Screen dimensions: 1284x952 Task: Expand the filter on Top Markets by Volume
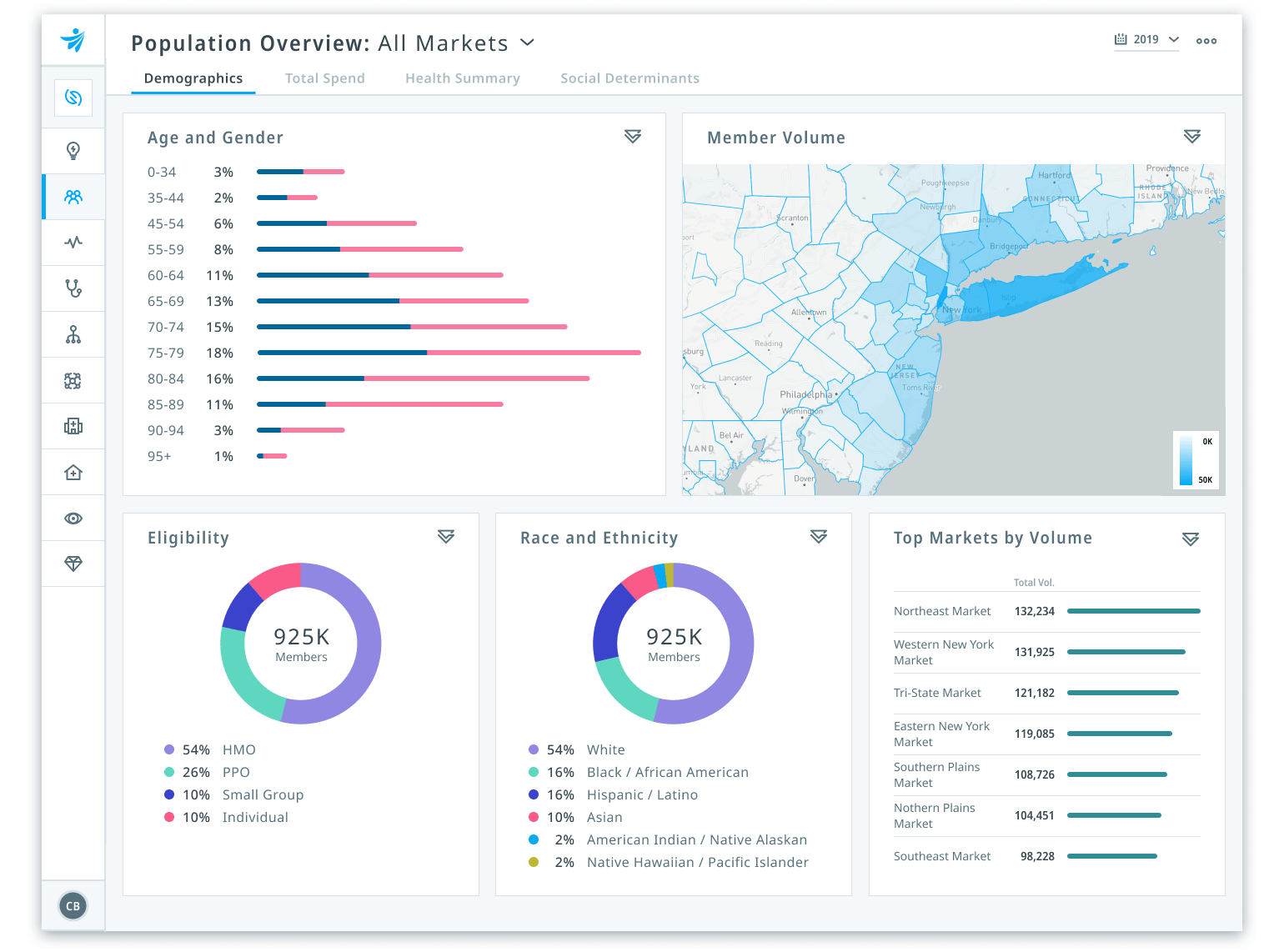(1191, 539)
